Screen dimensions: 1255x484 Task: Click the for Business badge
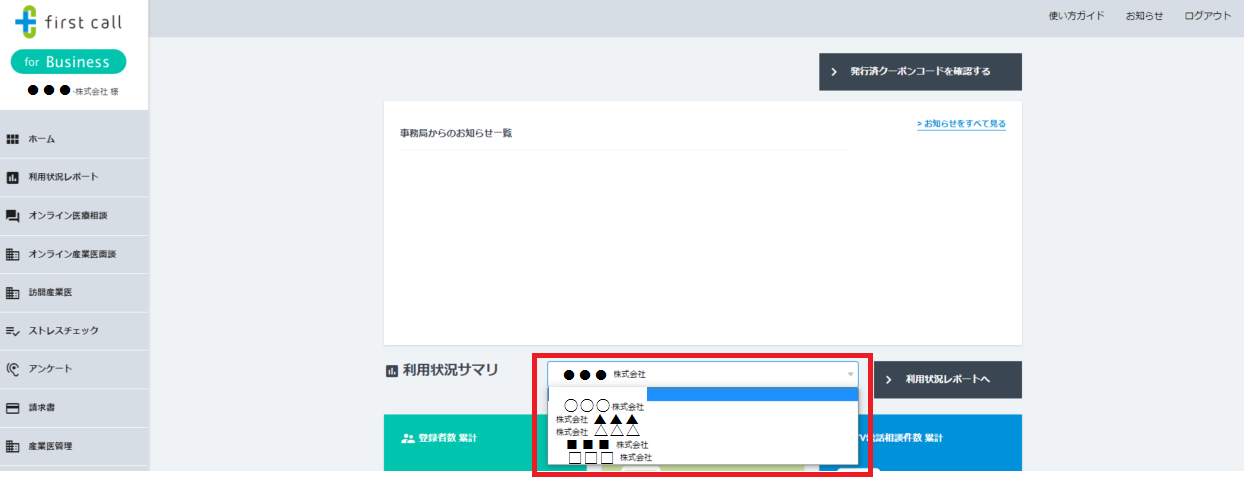point(68,62)
